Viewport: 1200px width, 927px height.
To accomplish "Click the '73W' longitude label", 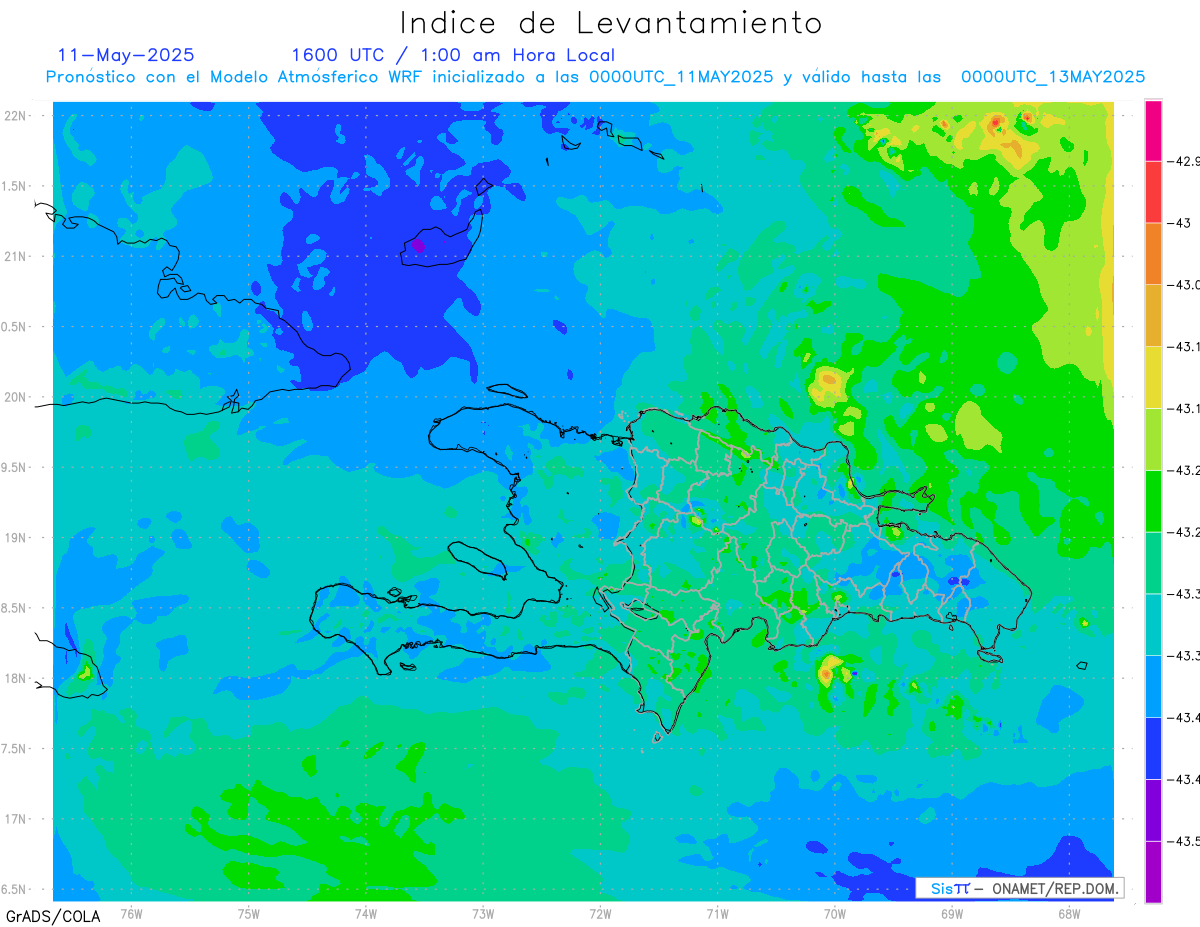I will pos(483,913).
